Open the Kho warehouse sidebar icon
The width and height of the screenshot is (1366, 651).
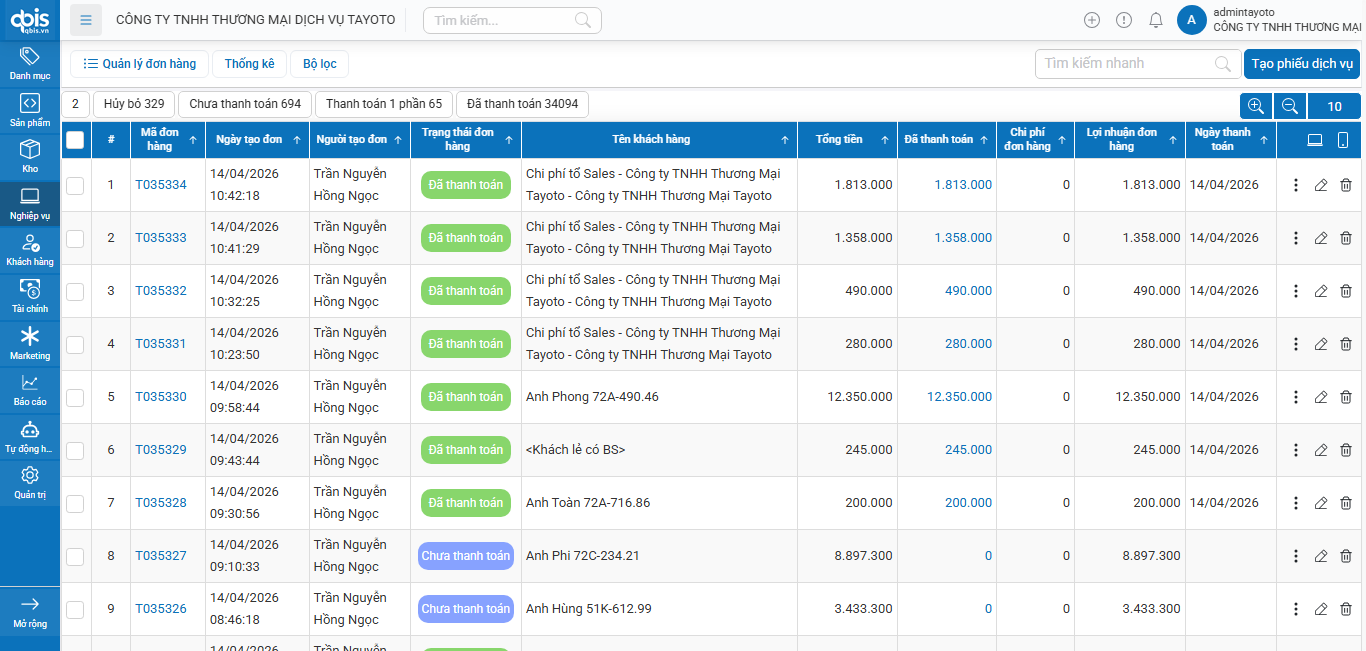pyautogui.click(x=30, y=156)
